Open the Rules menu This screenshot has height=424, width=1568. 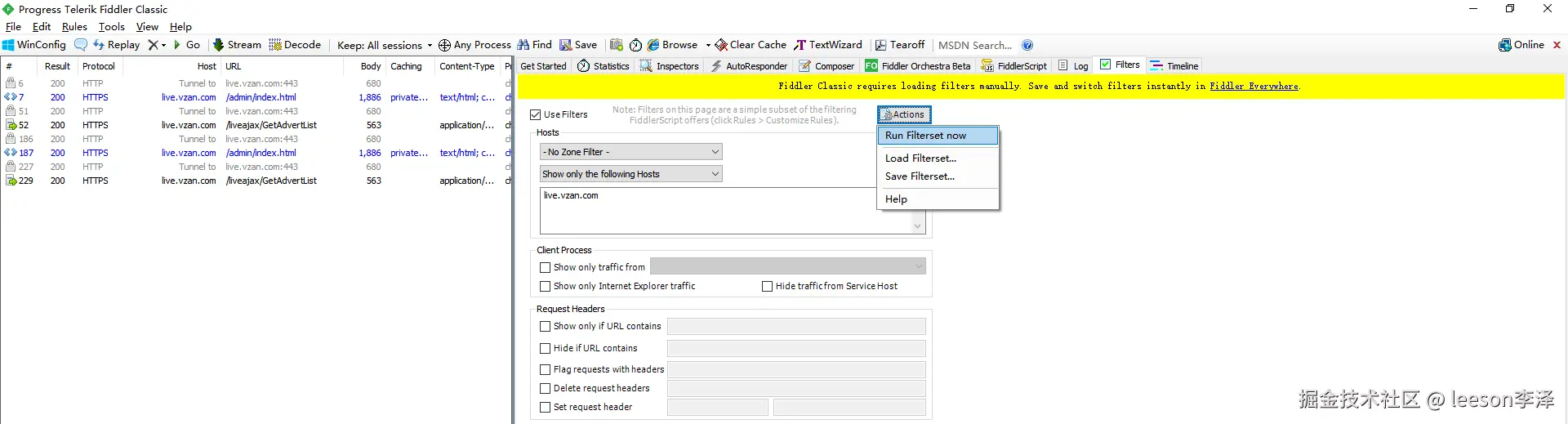tap(74, 27)
